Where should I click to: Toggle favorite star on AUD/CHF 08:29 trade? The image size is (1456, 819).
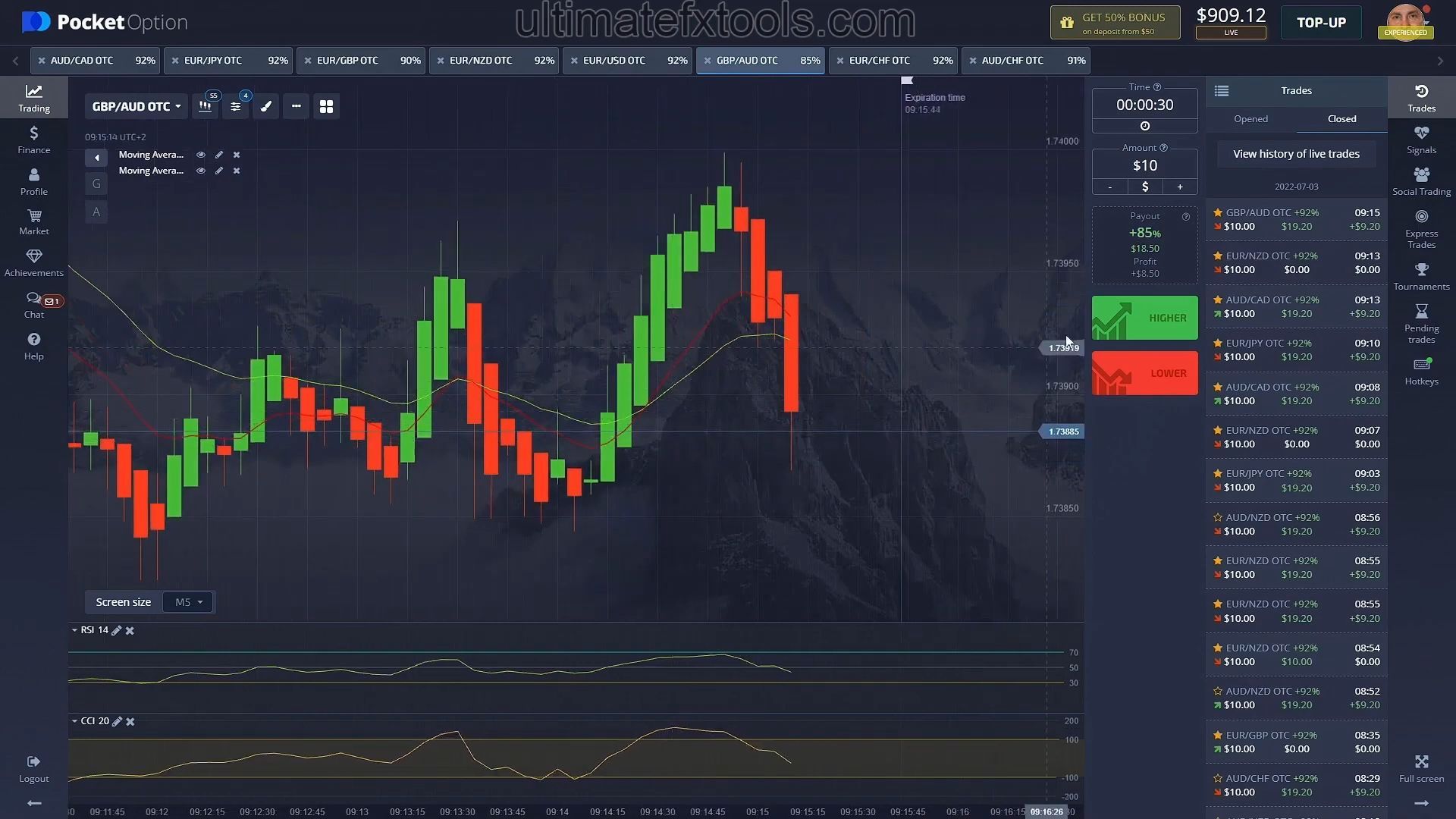point(1218,779)
